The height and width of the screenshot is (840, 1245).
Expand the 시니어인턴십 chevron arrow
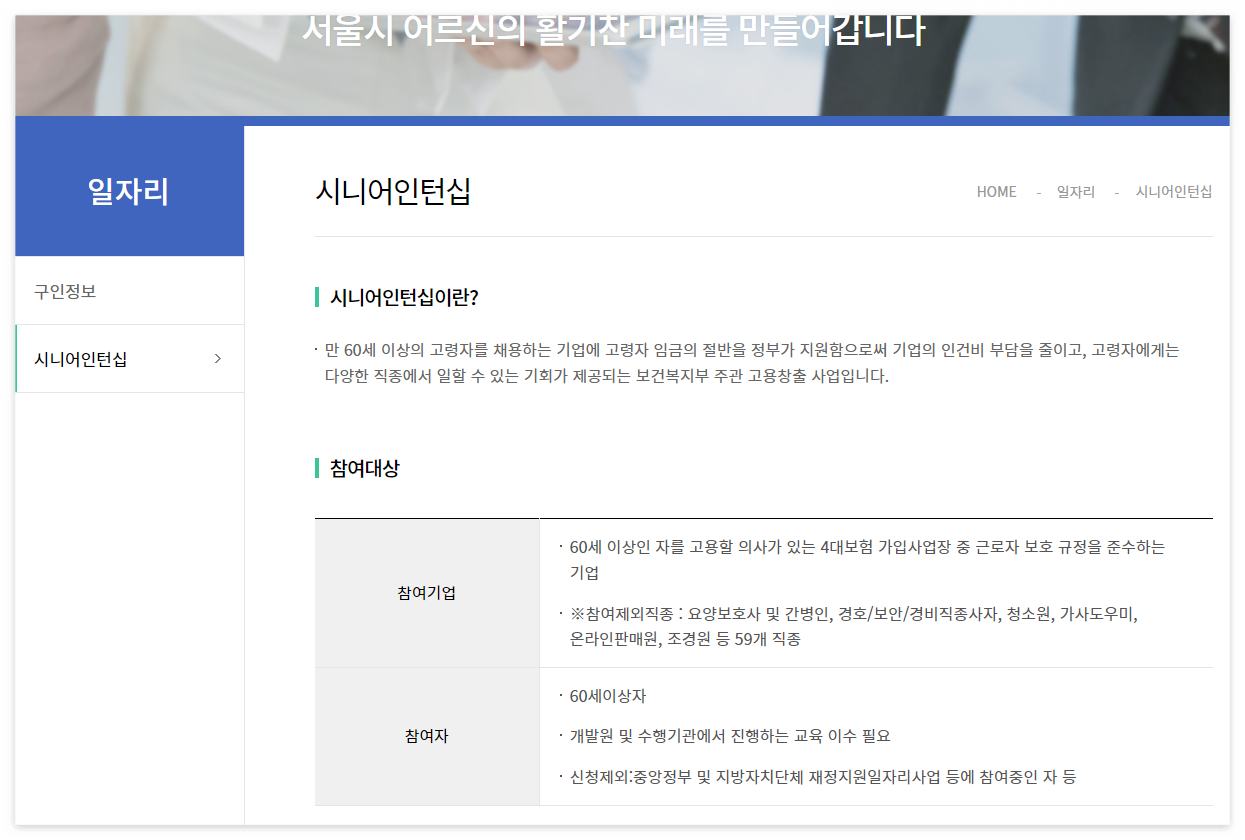pos(218,358)
